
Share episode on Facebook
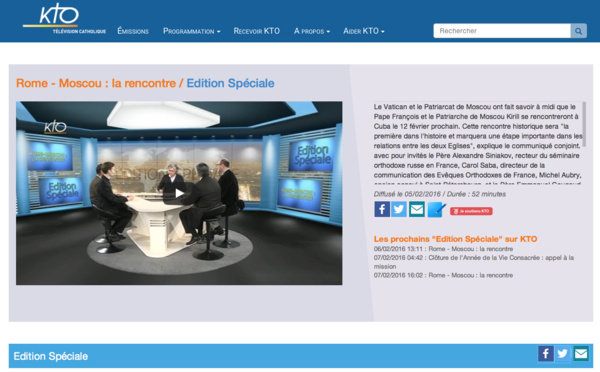coord(382,209)
